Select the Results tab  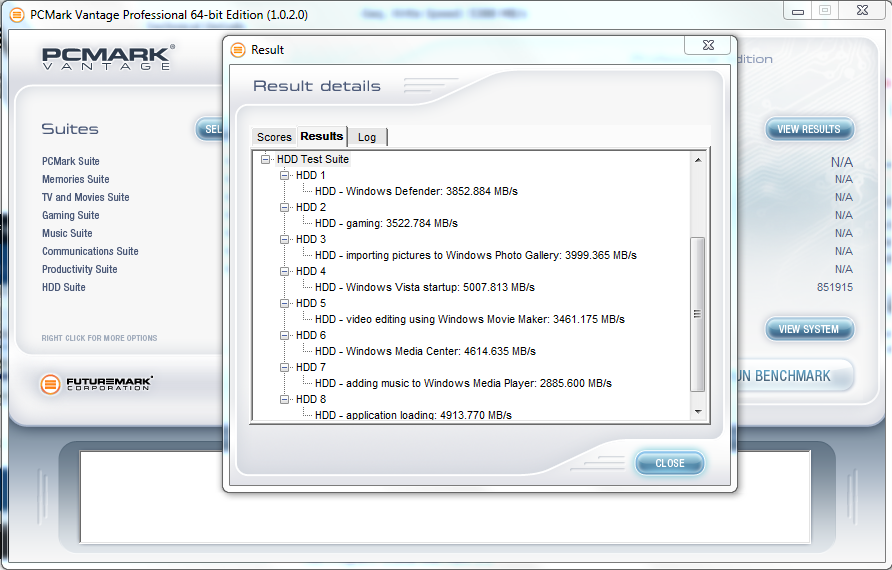coord(322,137)
